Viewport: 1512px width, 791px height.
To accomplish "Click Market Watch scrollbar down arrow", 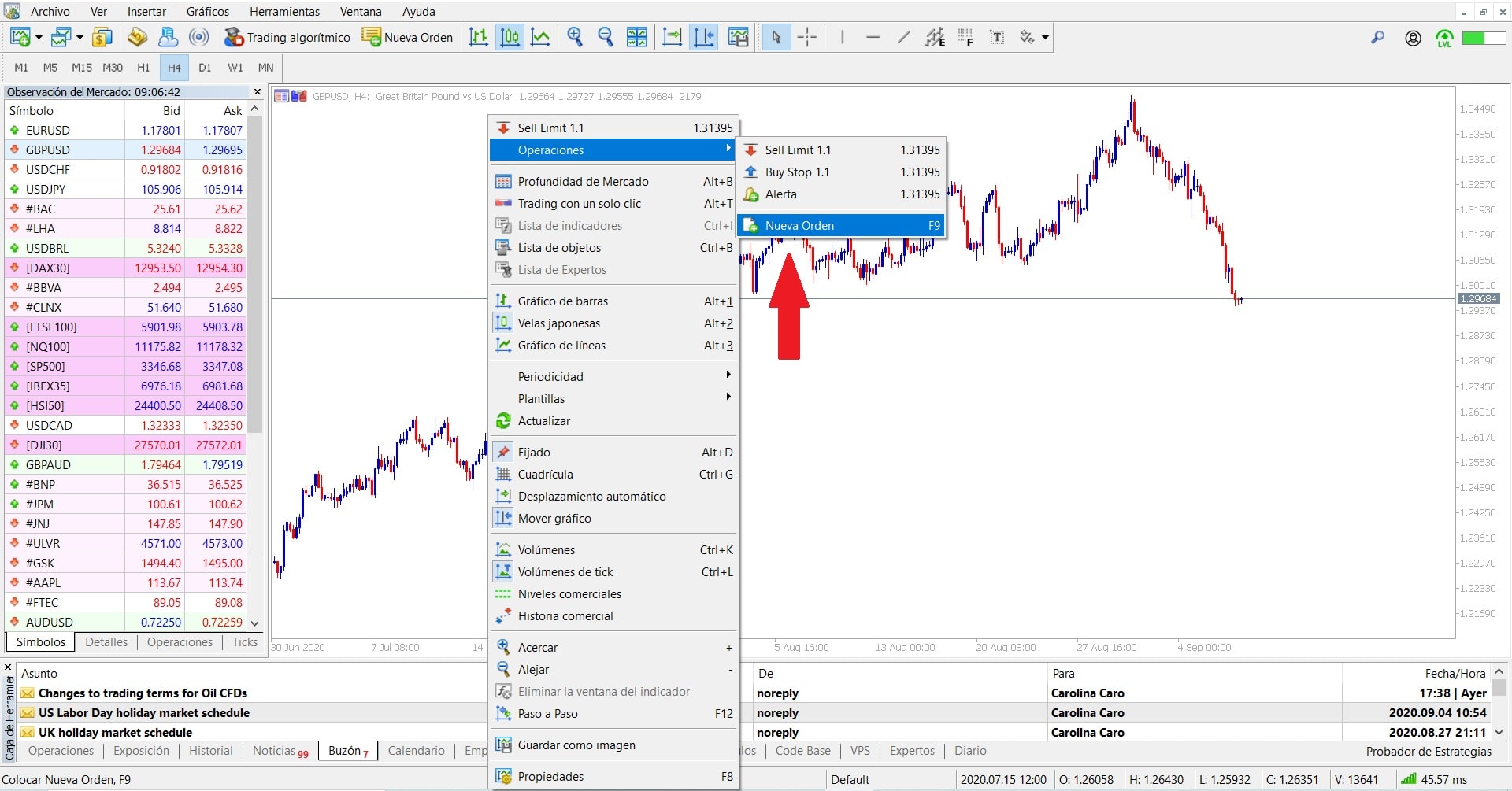I will pos(254,623).
